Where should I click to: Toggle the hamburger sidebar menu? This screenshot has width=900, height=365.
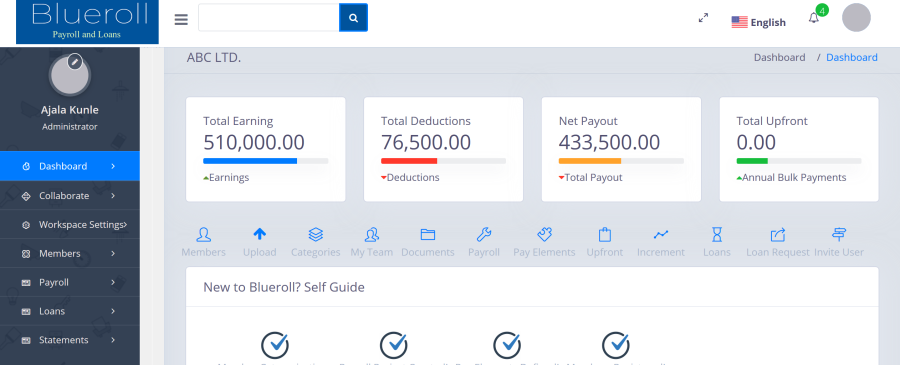click(181, 20)
